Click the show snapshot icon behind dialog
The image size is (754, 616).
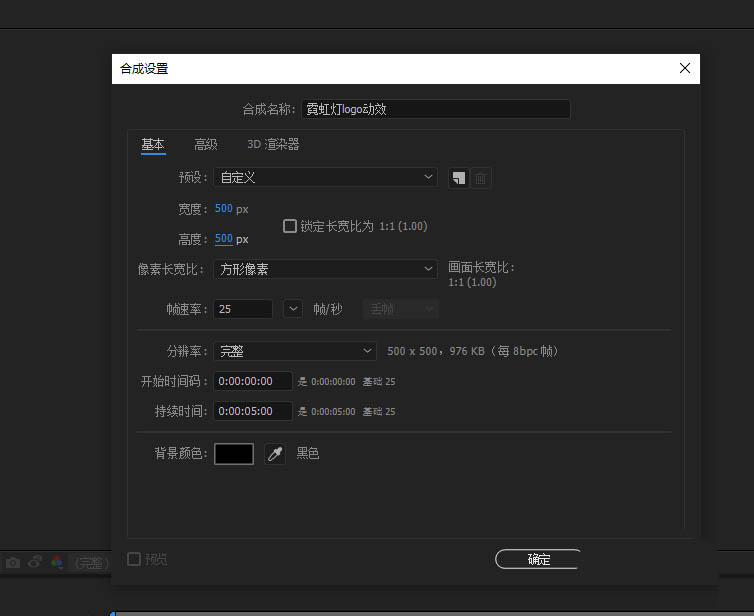pyautogui.click(x=35, y=562)
